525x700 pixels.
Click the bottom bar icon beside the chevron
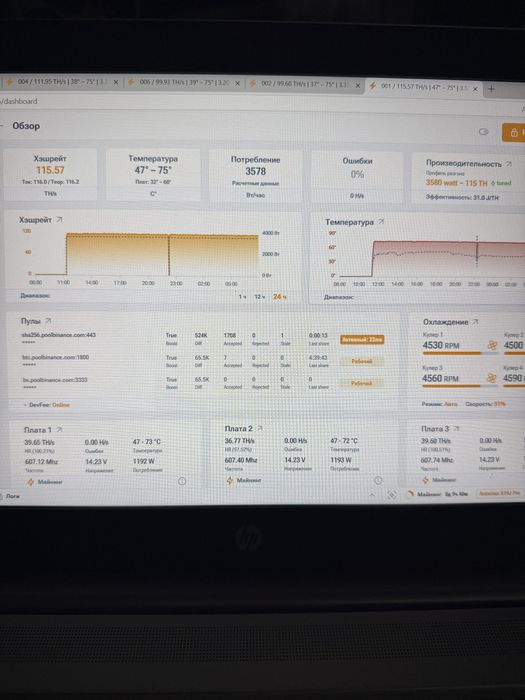pyautogui.click(x=392, y=495)
